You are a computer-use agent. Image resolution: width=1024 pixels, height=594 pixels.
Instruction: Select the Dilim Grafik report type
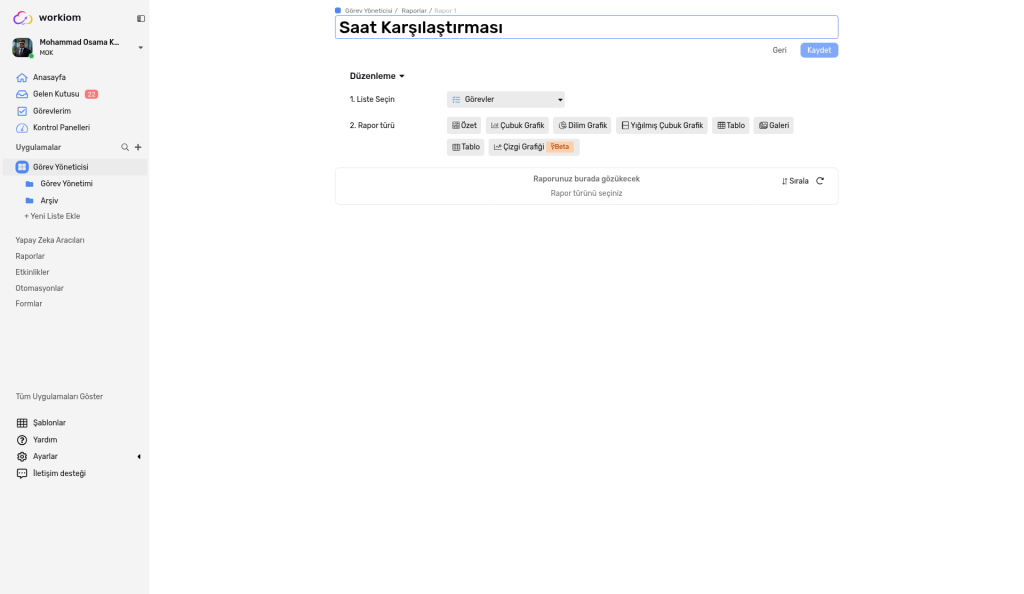click(x=583, y=125)
